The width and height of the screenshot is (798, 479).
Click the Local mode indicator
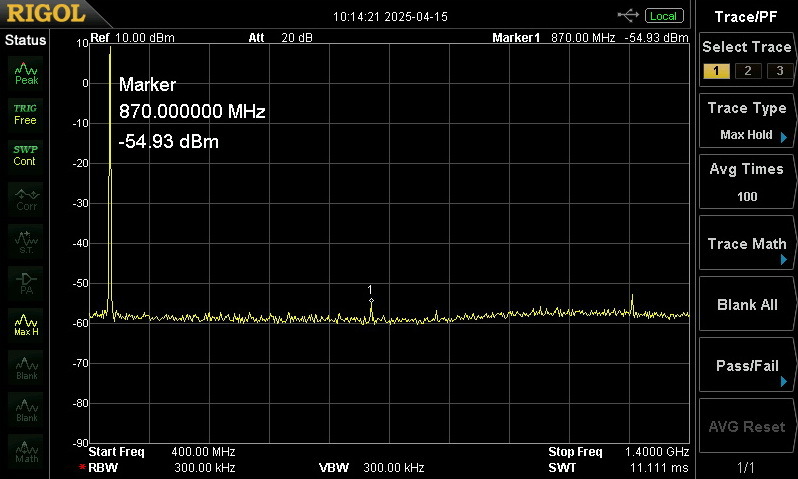click(664, 16)
